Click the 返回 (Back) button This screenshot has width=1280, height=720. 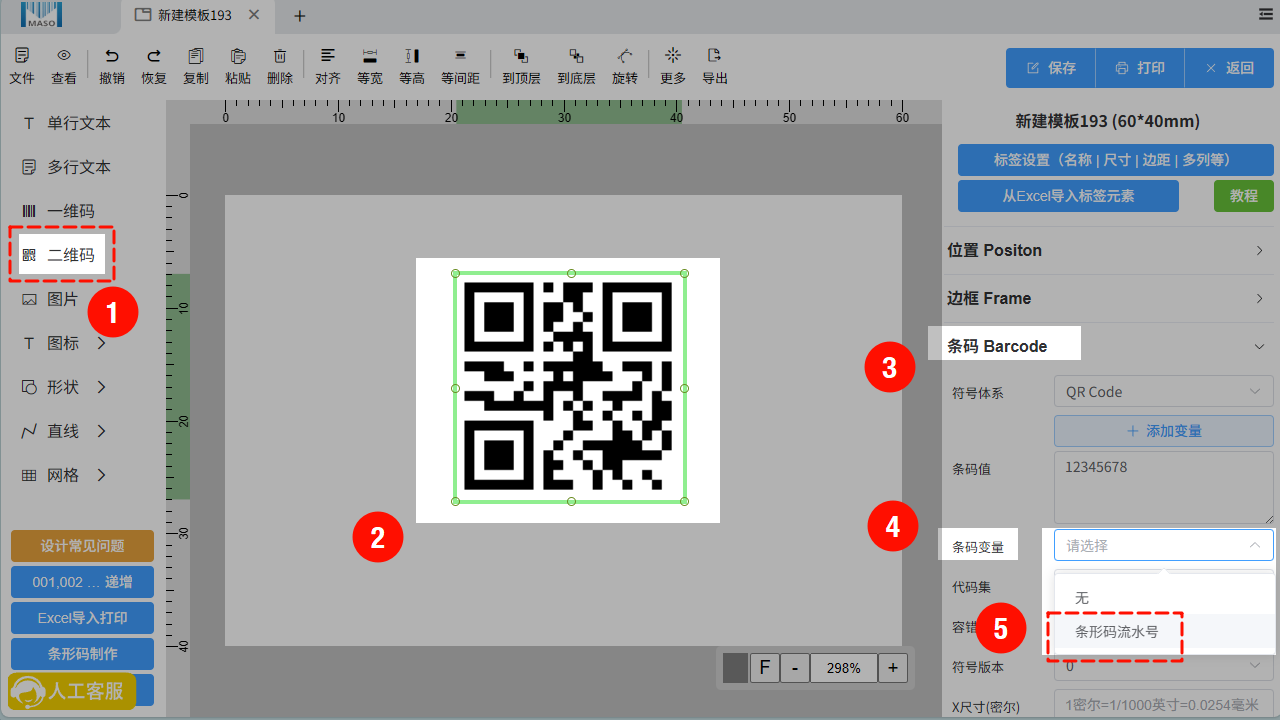pos(1229,68)
